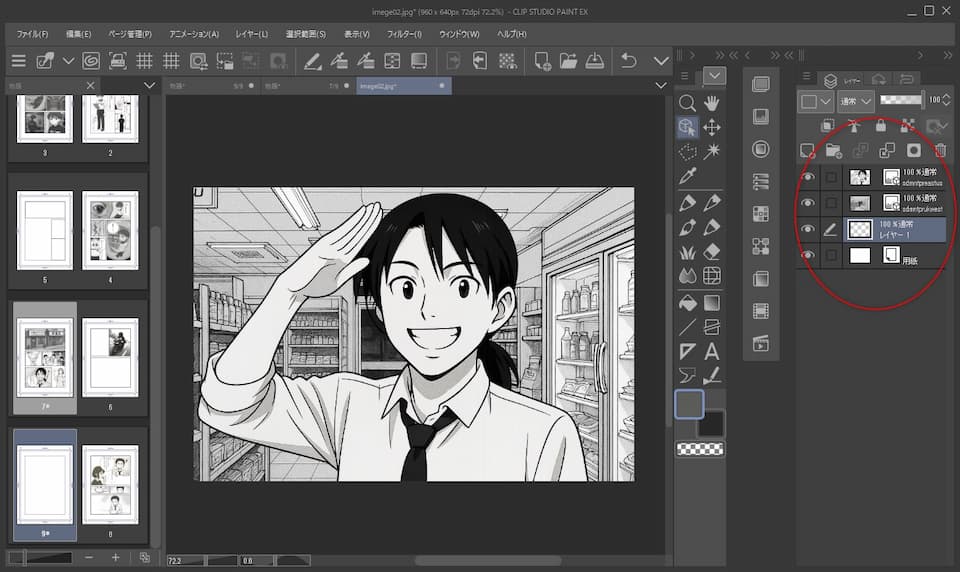Hide the 用紙 paper layer

pos(808,255)
